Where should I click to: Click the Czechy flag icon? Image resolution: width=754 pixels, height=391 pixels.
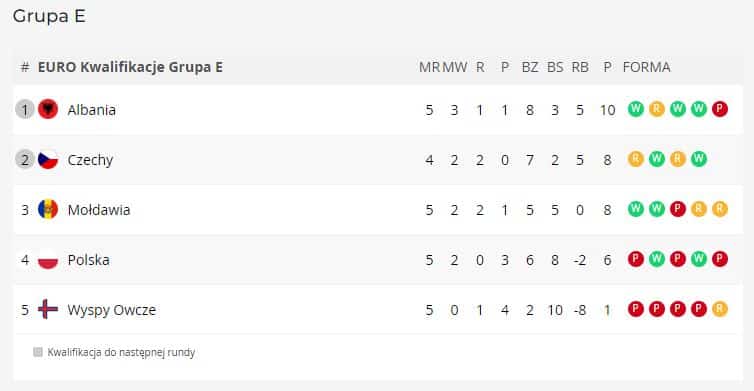pyautogui.click(x=48, y=160)
